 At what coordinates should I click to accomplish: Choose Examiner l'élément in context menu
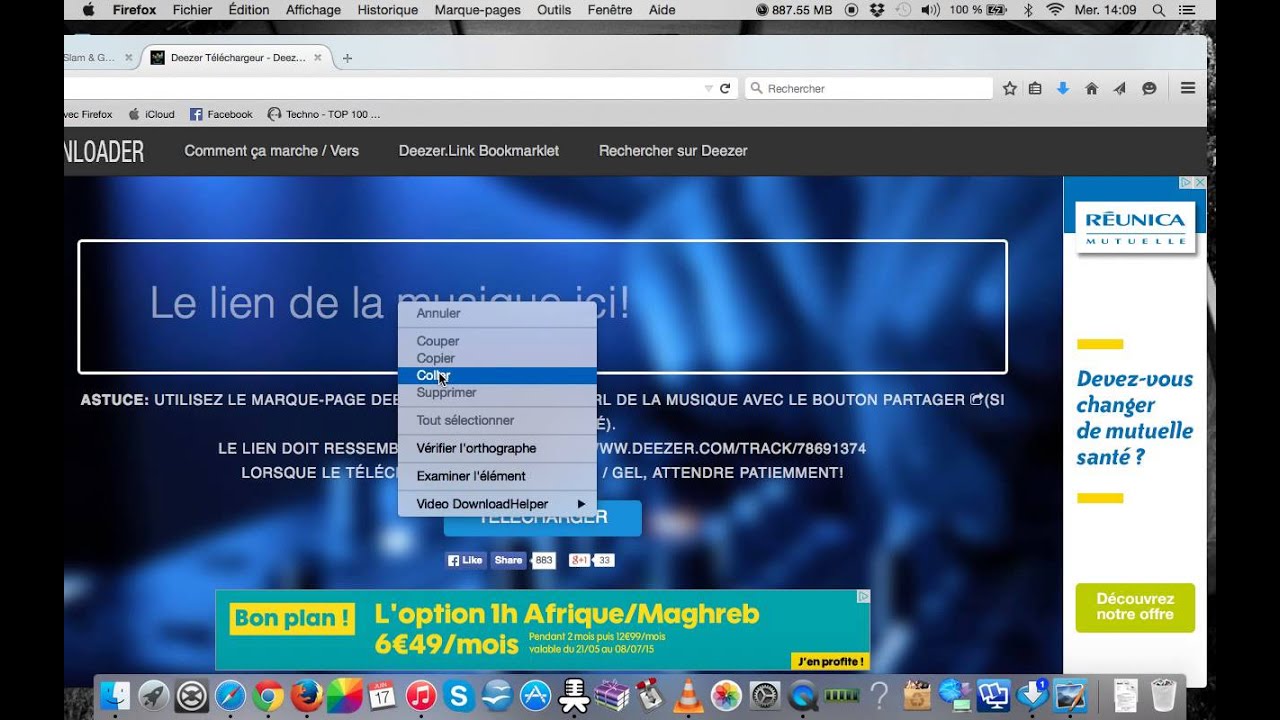497,476
